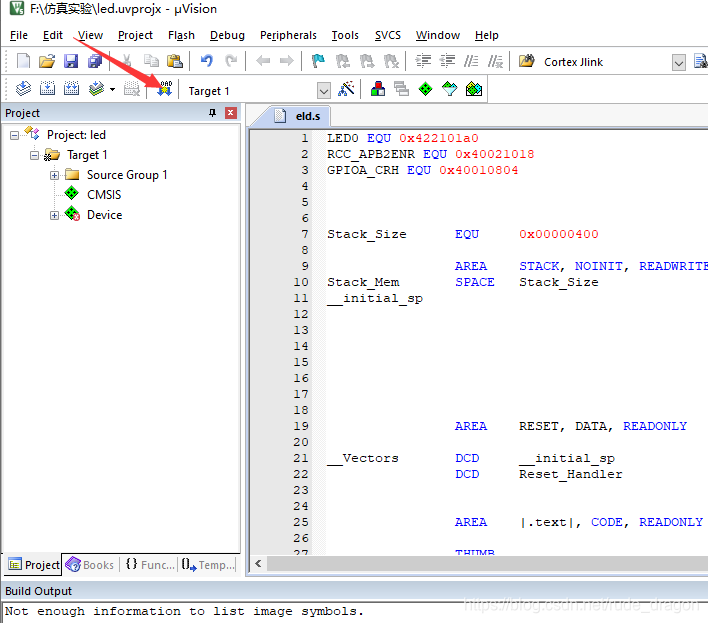Batch build icon

tap(96, 89)
